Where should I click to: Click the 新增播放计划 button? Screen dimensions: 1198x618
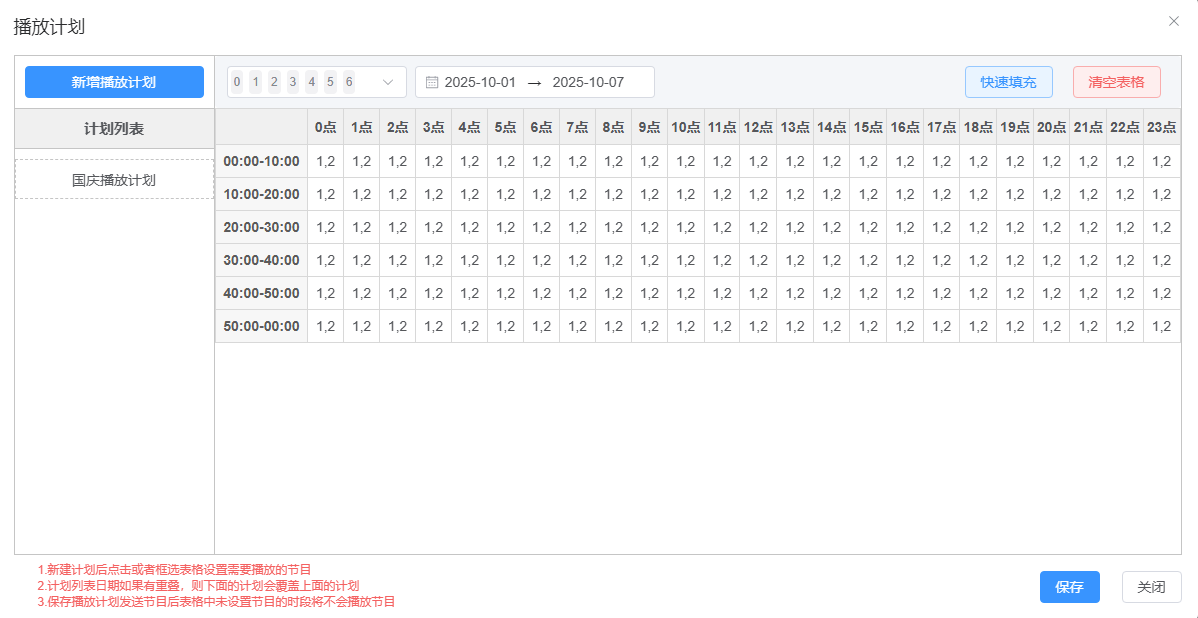(x=114, y=82)
